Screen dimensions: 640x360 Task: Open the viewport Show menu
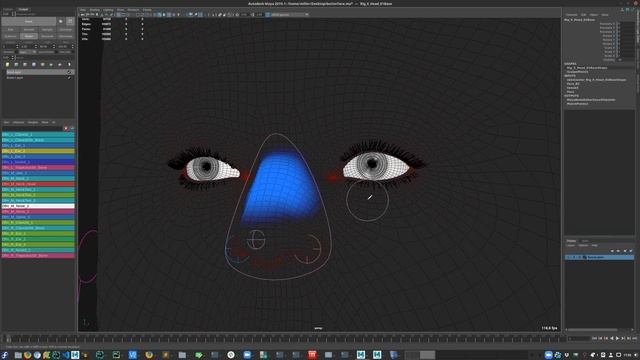[x=120, y=10]
